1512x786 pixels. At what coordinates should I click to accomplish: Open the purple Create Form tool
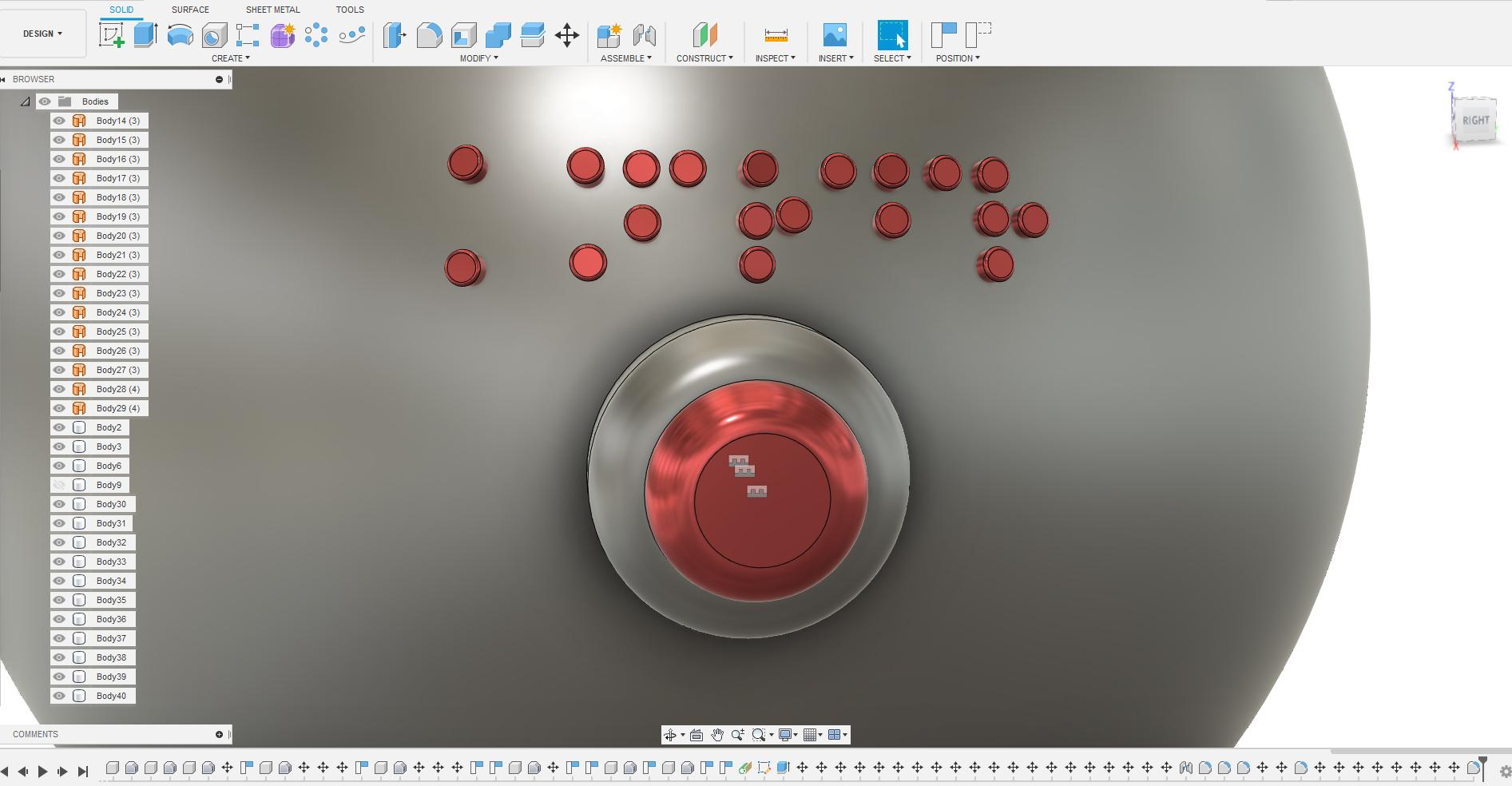pyautogui.click(x=282, y=35)
